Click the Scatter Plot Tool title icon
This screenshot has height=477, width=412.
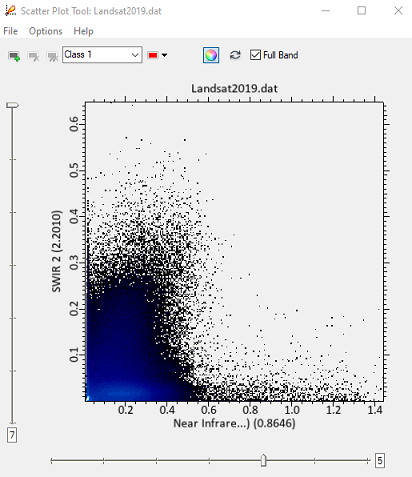(x=10, y=11)
